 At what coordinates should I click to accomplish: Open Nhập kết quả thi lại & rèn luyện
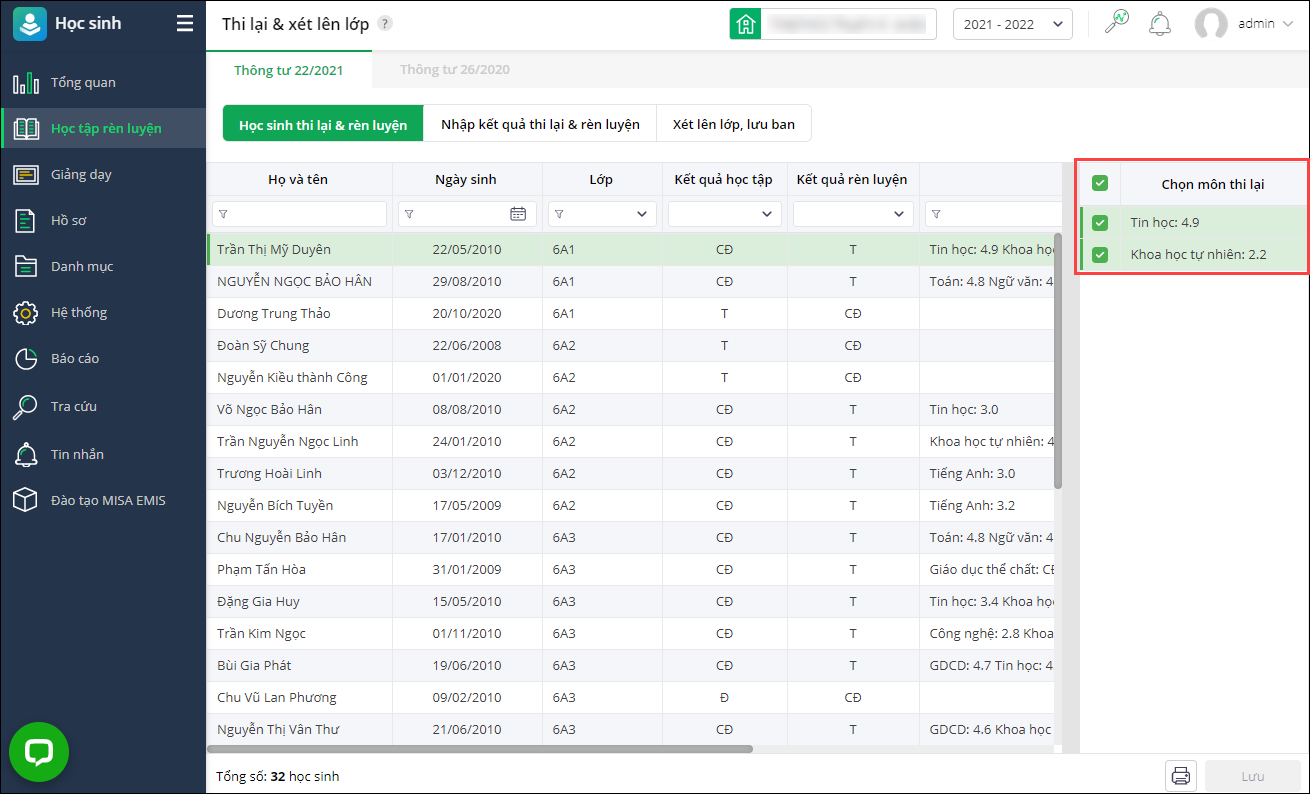(540, 124)
